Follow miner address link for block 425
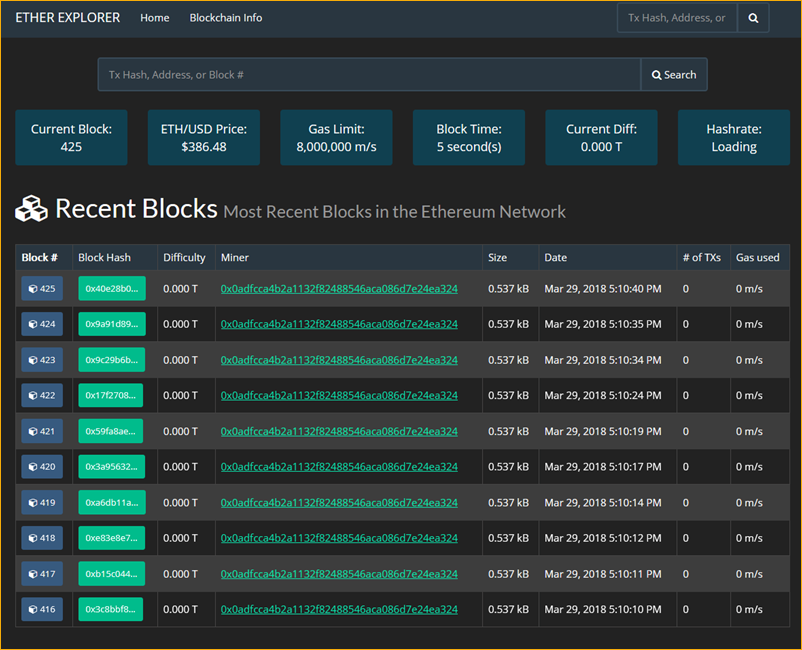 [339, 289]
